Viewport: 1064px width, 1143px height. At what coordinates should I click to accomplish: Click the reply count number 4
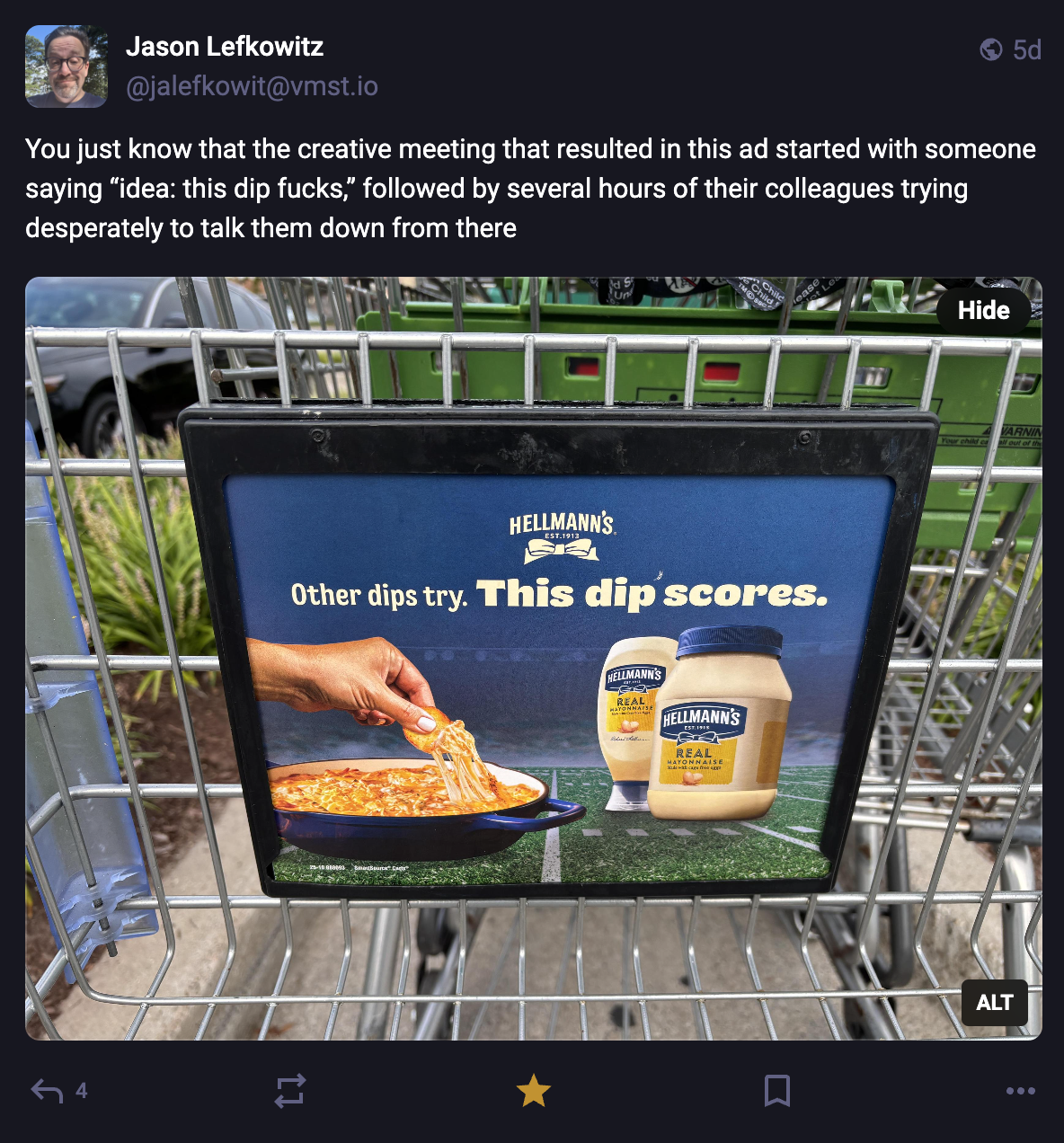(82, 1091)
